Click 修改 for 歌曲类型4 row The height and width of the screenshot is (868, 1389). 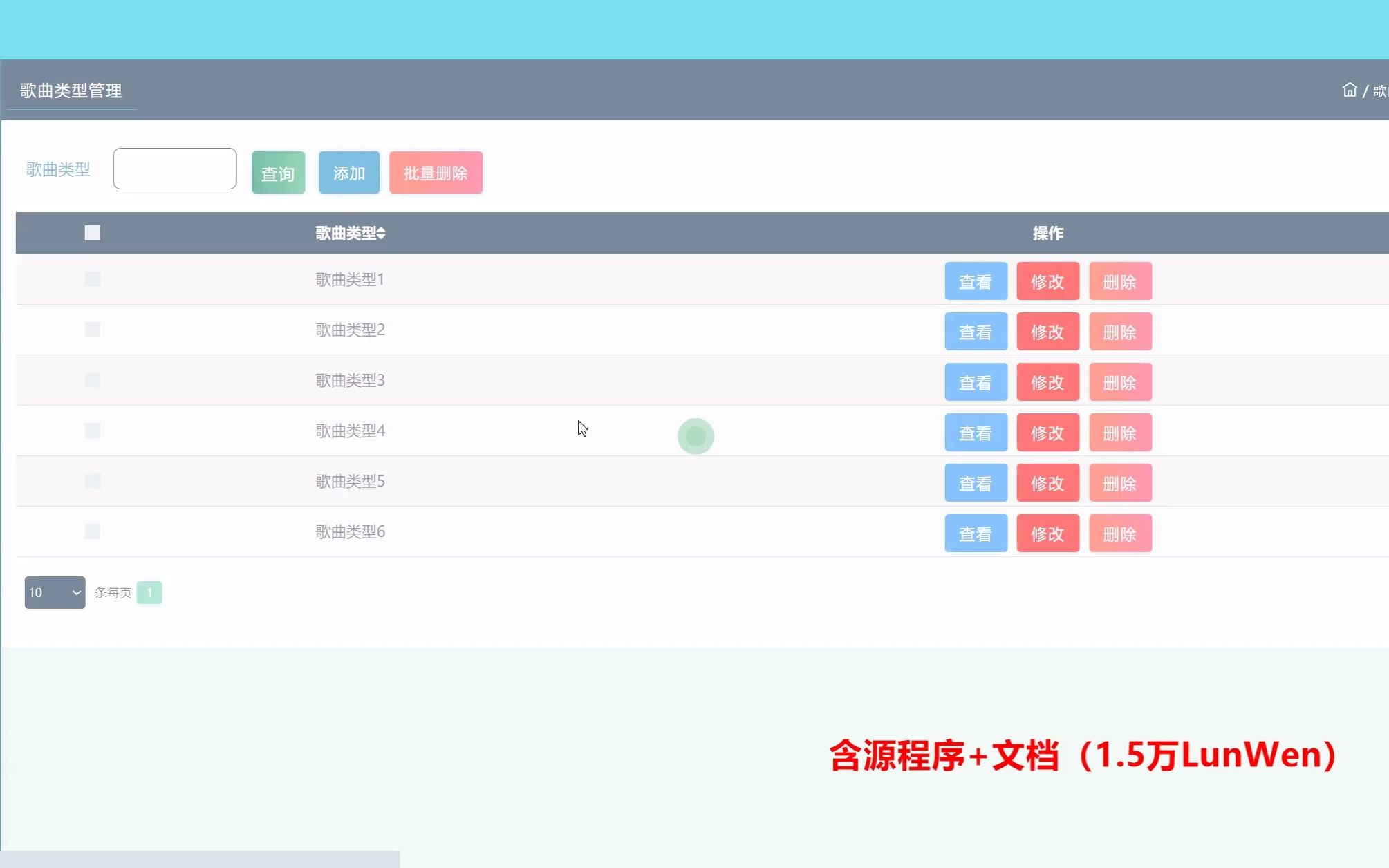[1047, 433]
